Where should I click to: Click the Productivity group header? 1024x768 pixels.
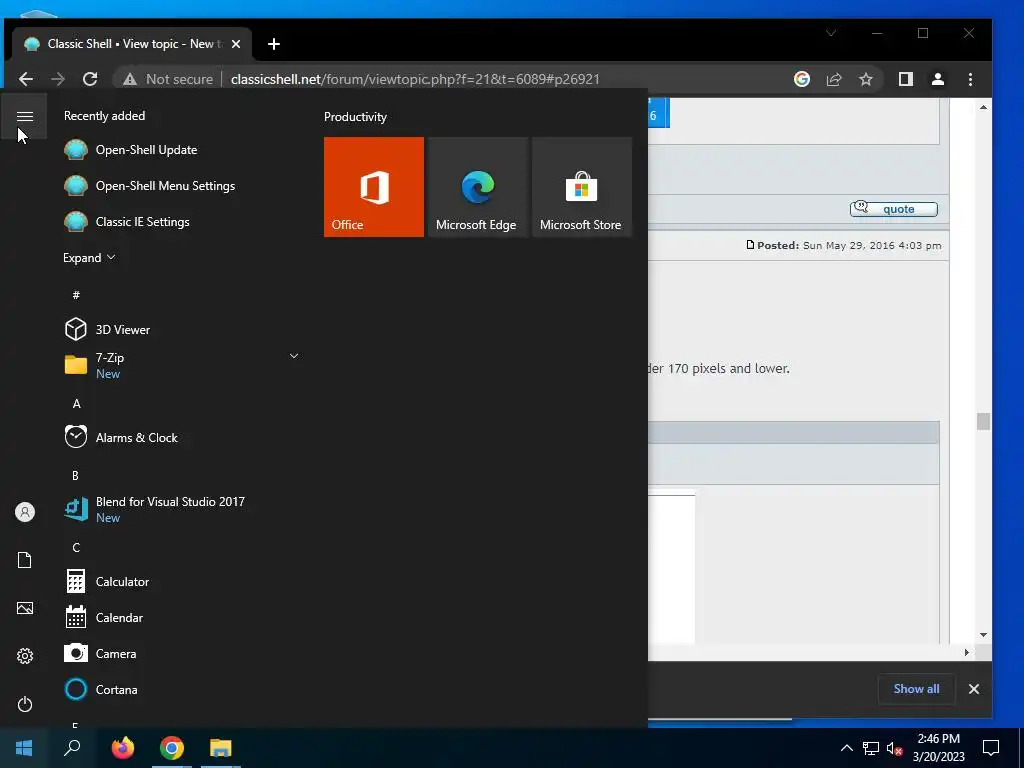click(355, 117)
